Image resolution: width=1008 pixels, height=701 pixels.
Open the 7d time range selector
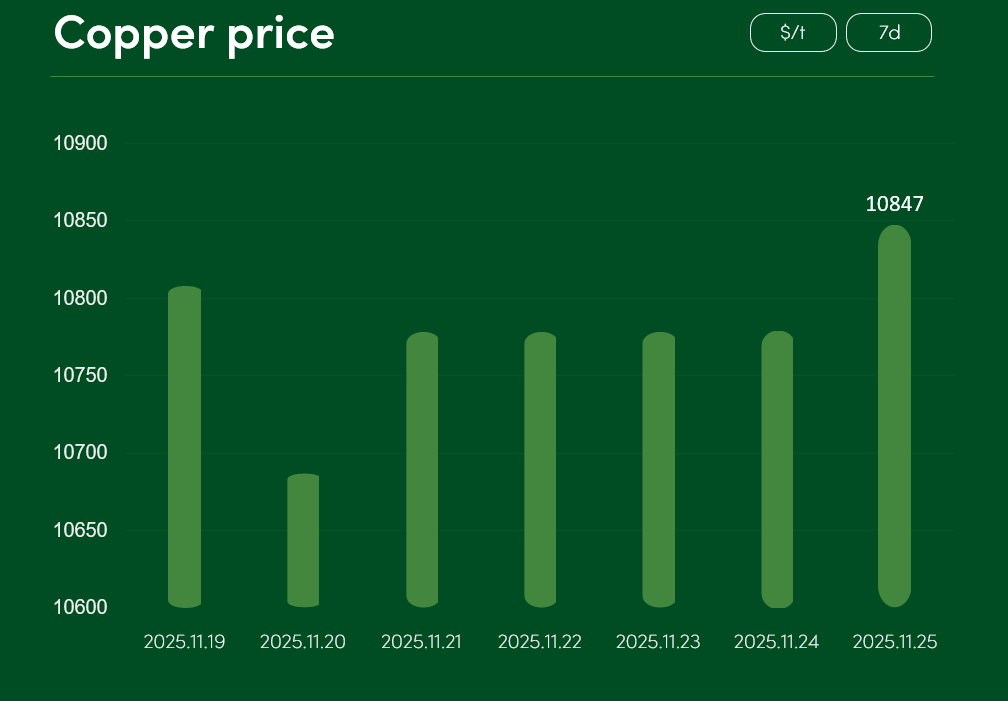pyautogui.click(x=889, y=33)
